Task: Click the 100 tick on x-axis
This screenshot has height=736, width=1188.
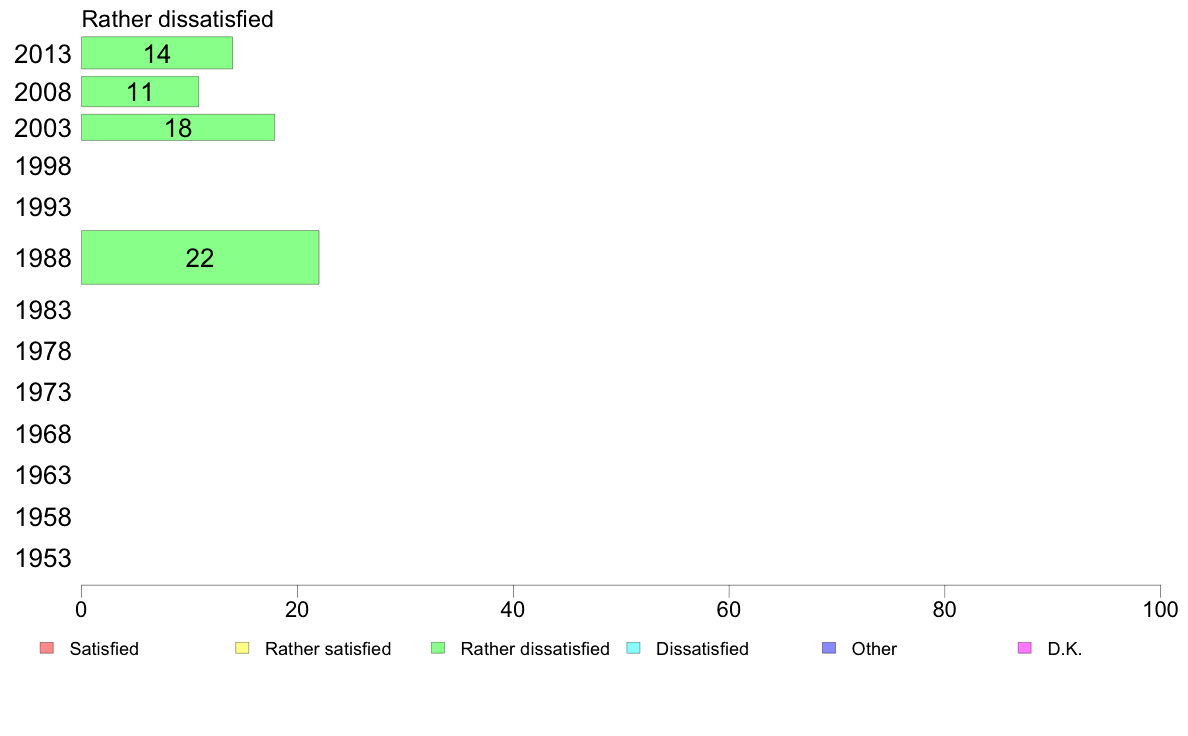Action: click(1160, 609)
